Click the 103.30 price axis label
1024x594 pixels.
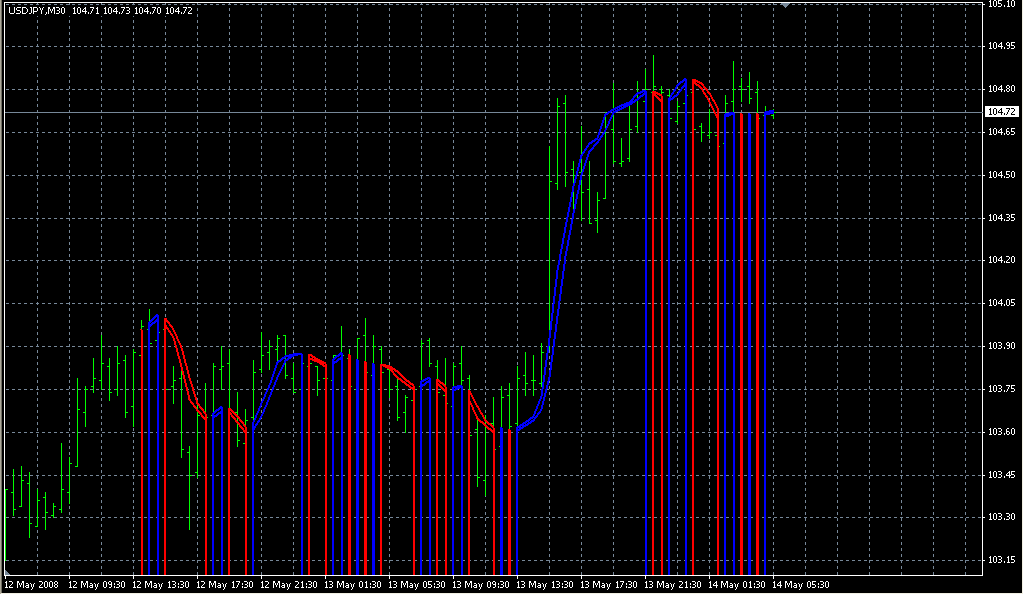(x=1001, y=517)
